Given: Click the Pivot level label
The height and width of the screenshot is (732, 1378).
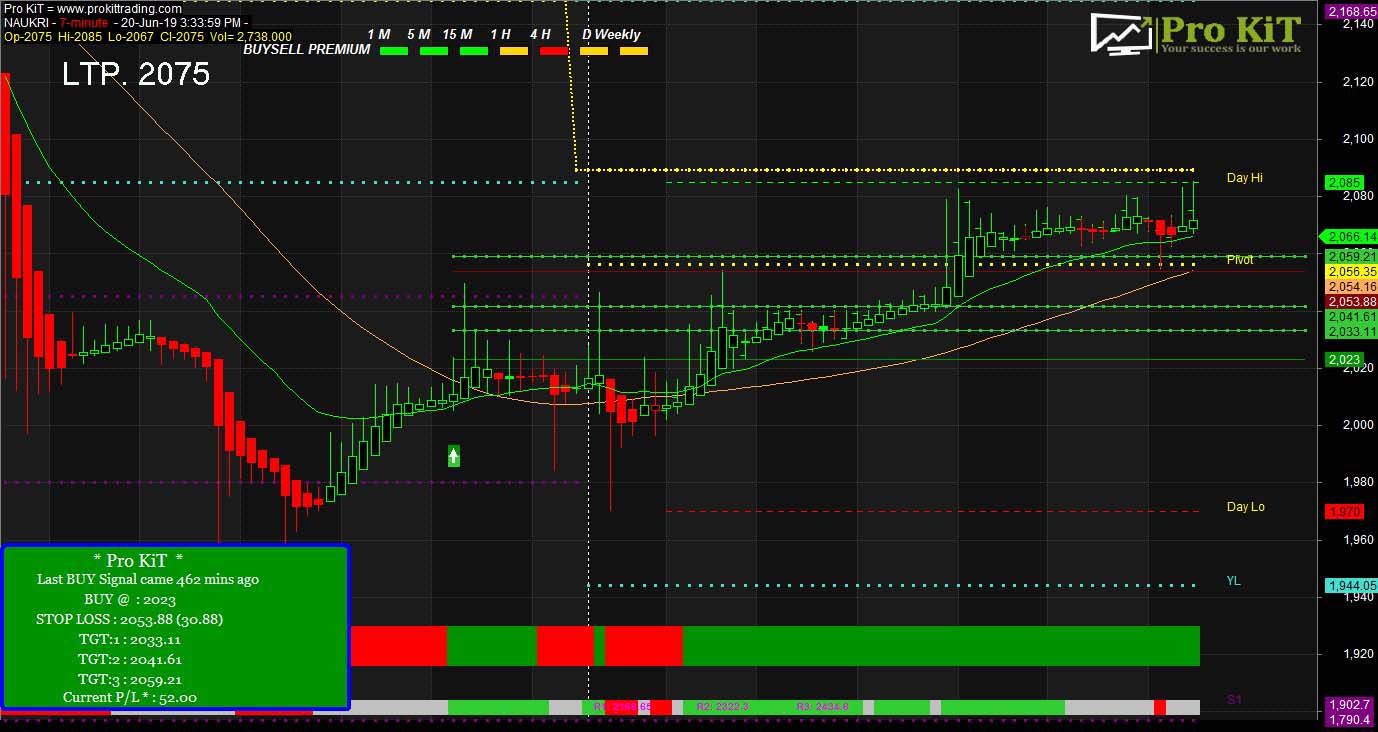Looking at the screenshot, I should [1240, 259].
